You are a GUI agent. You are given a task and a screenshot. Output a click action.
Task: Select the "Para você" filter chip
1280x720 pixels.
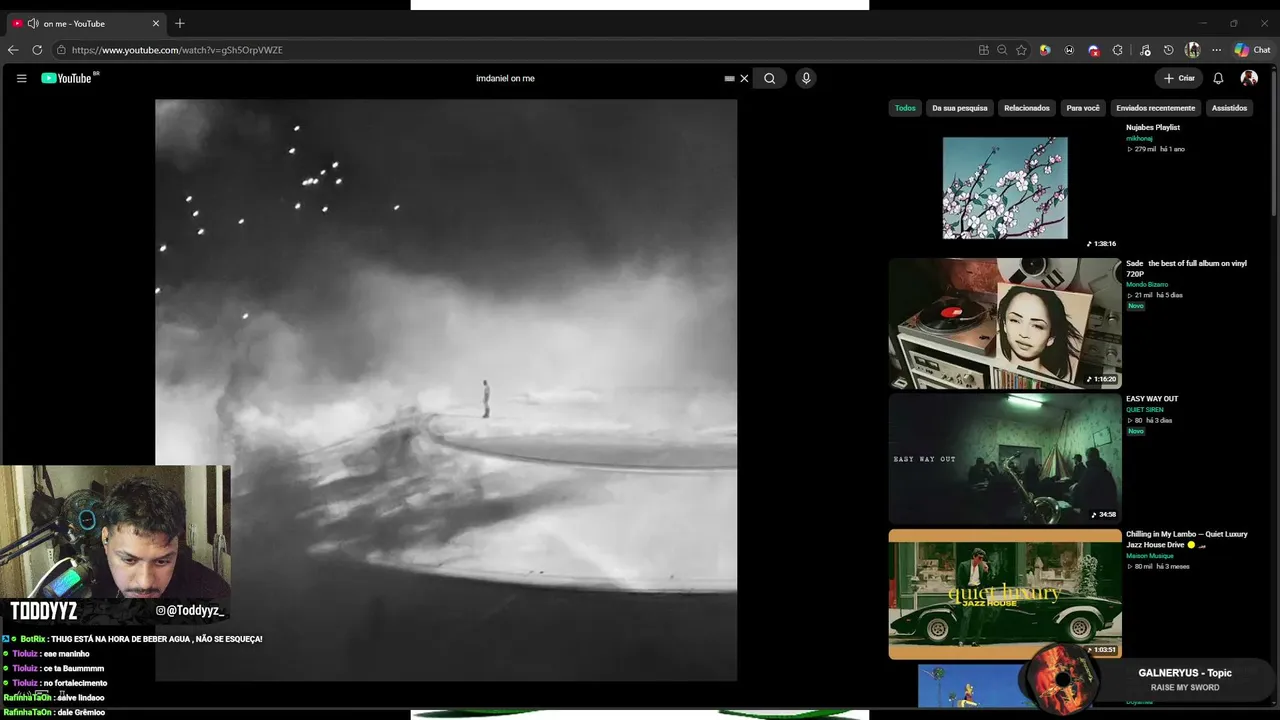click(x=1083, y=108)
